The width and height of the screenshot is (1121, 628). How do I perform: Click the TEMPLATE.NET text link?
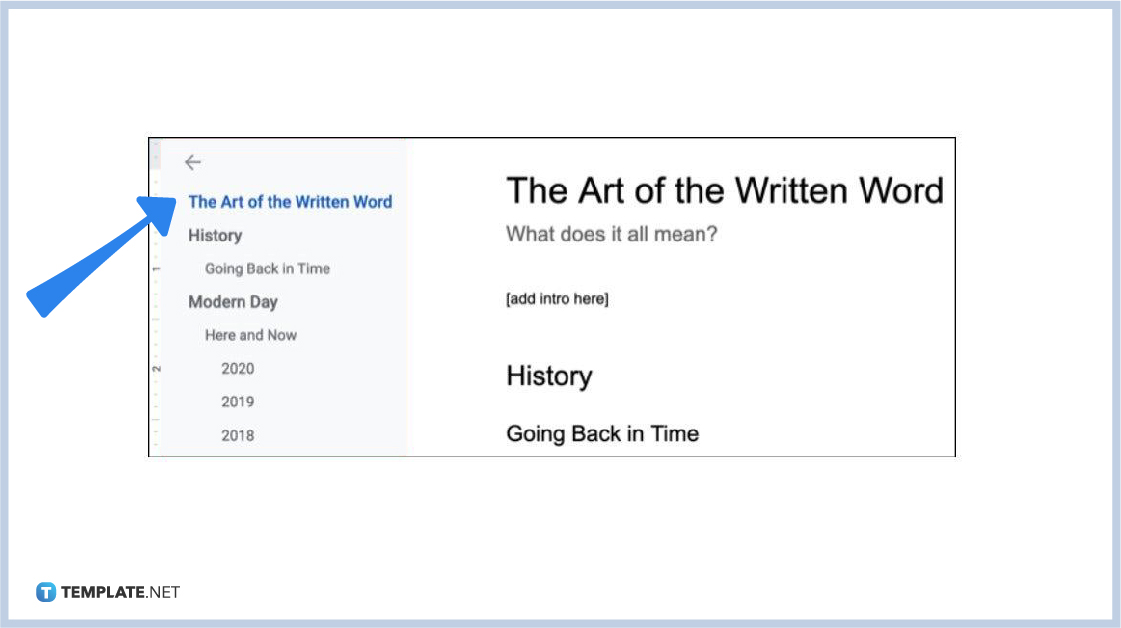(119, 591)
